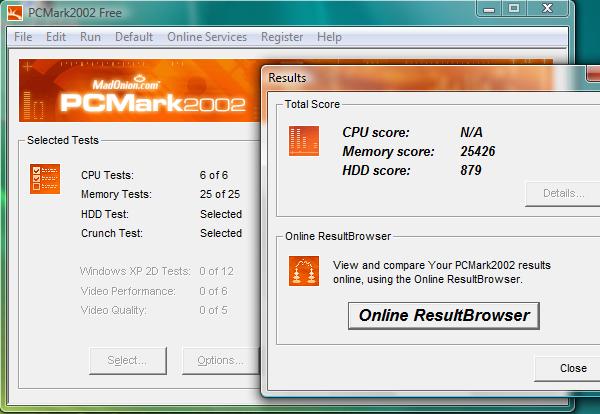This screenshot has height=414, width=600.
Task: Click the Online ResultBrowser fountain icon
Action: pos(304,271)
